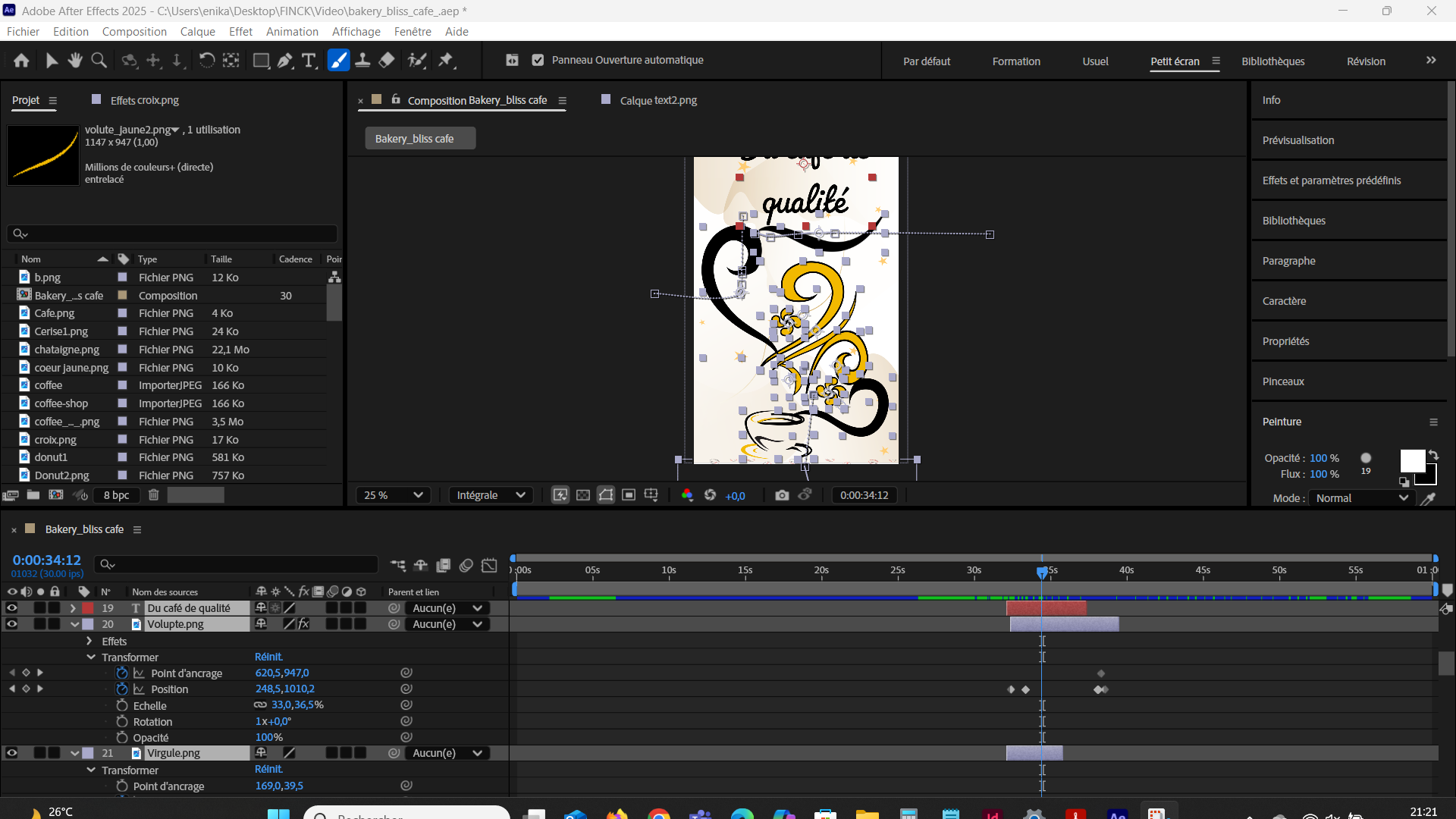This screenshot has width=1456, height=819.
Task: Select the Home icon in toolbar
Action: pyautogui.click(x=21, y=61)
